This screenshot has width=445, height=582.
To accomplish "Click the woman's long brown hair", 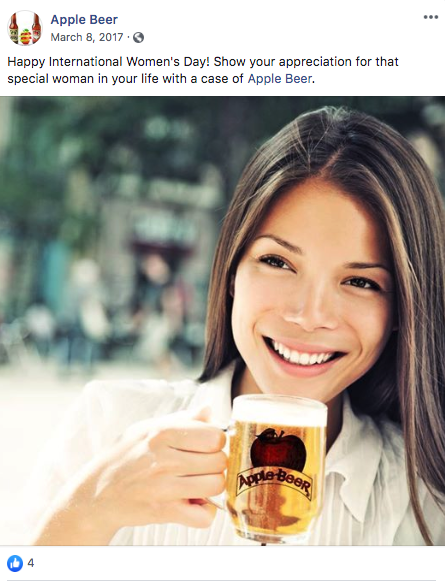I will 408,260.
